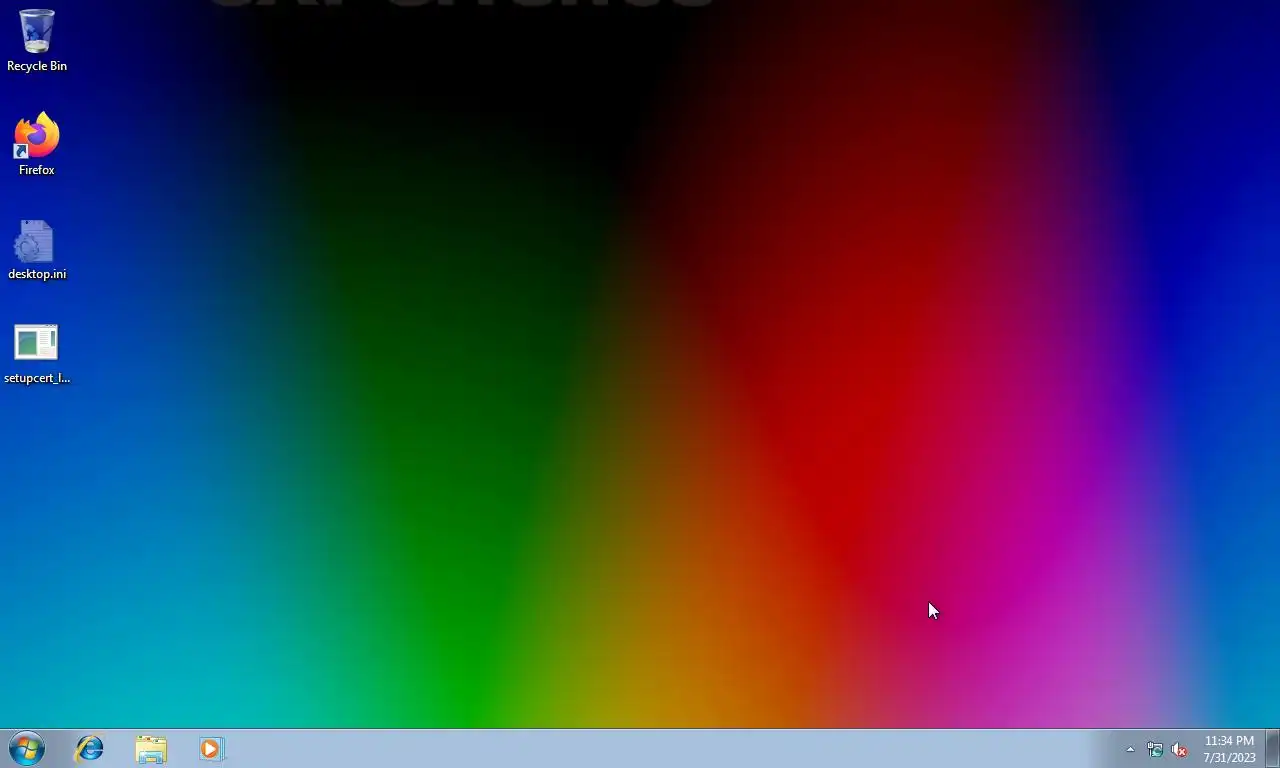Image resolution: width=1280 pixels, height=768 pixels.
Task: Select the setupcert file icon
Action: [37, 354]
